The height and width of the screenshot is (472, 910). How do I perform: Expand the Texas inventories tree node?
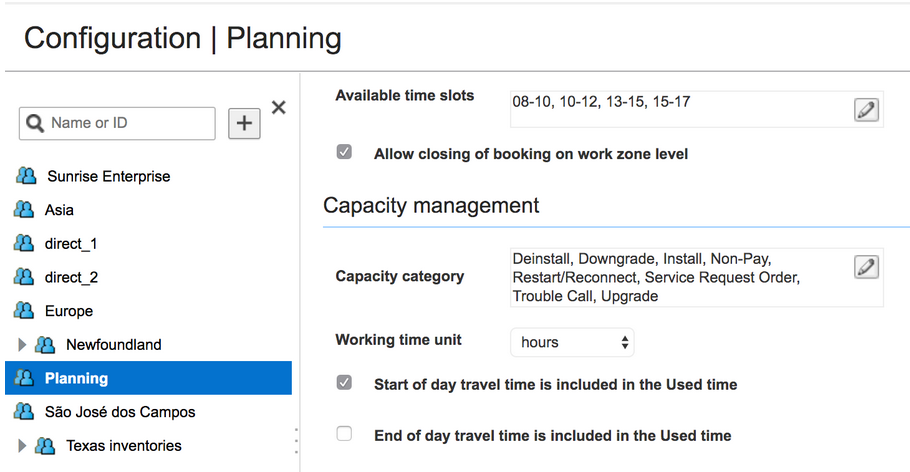pyautogui.click(x=23, y=446)
